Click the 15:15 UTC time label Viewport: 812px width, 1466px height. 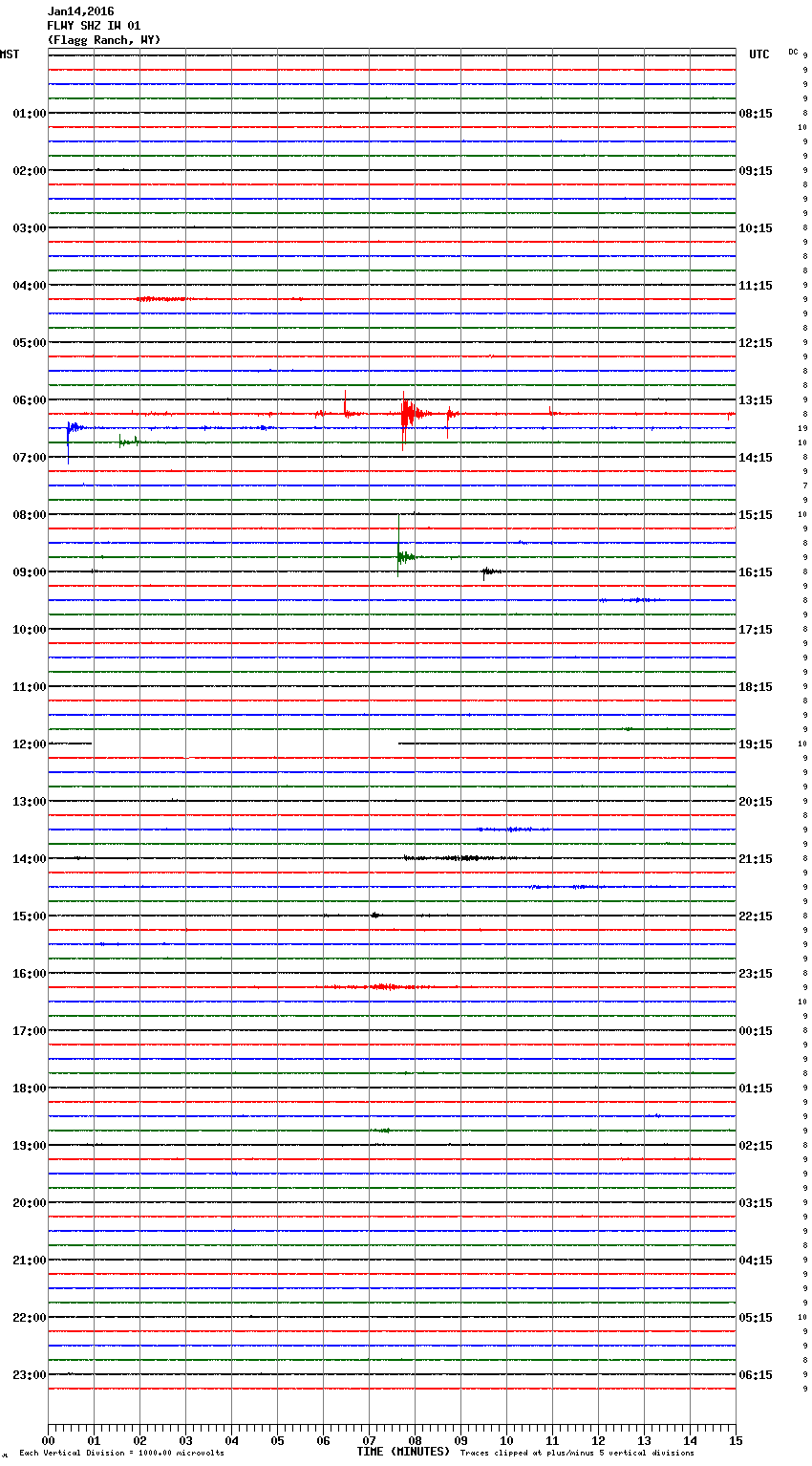(756, 515)
